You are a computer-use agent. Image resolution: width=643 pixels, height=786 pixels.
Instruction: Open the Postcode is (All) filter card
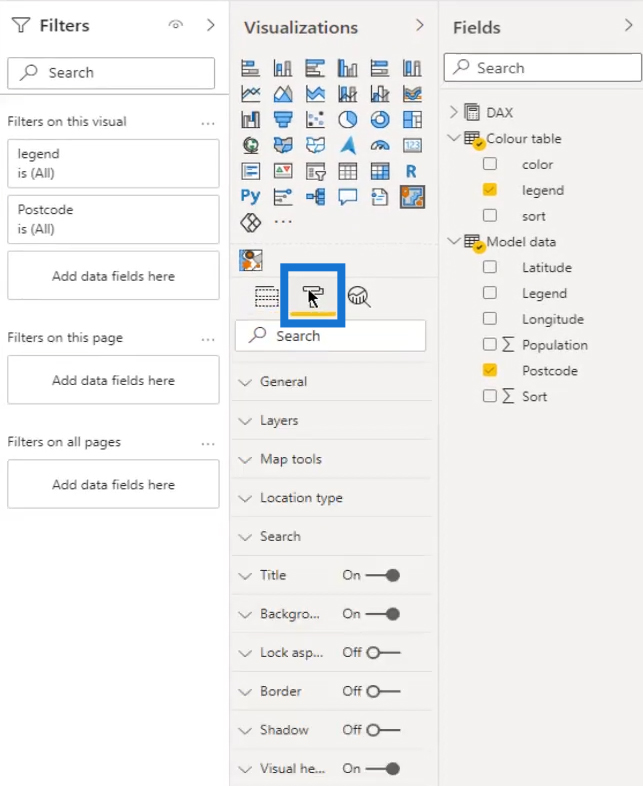point(113,220)
